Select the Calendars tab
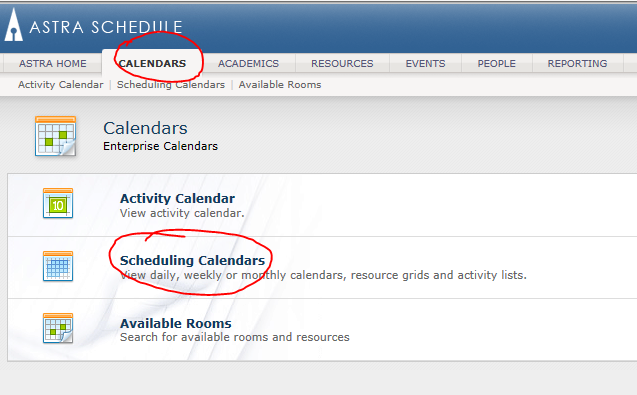Screen dimensions: 637x395 [x=152, y=64]
